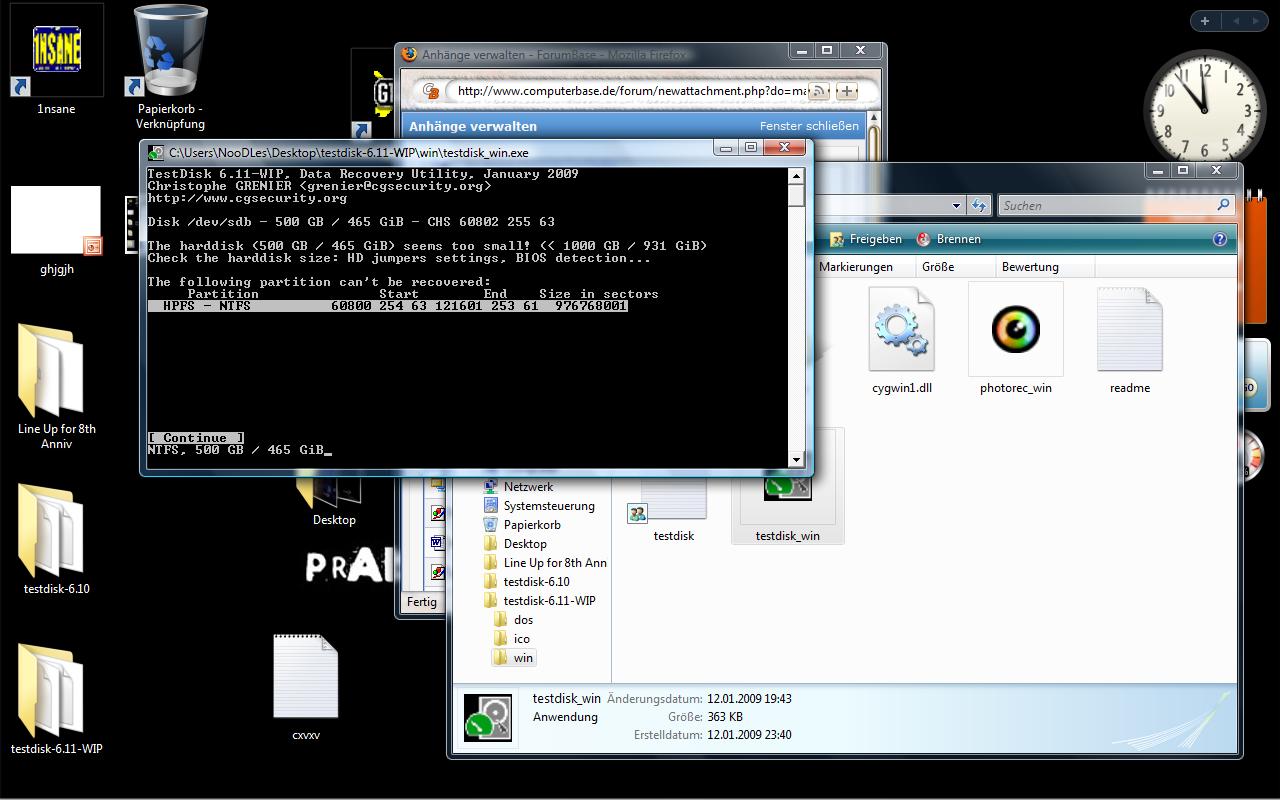Open testdisk-6.11-WIP in Explorer folder tree
The height and width of the screenshot is (800, 1280).
coord(549,601)
